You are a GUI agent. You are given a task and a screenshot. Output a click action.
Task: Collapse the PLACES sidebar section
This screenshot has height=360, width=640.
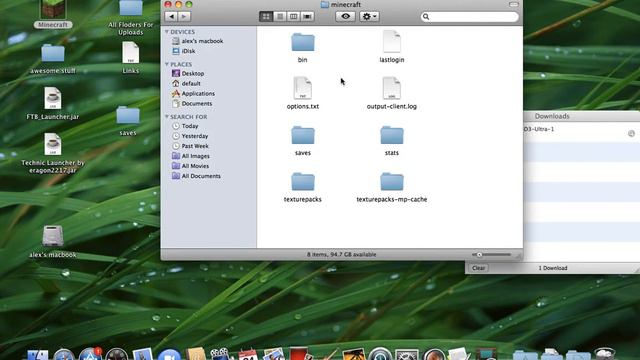(x=167, y=64)
